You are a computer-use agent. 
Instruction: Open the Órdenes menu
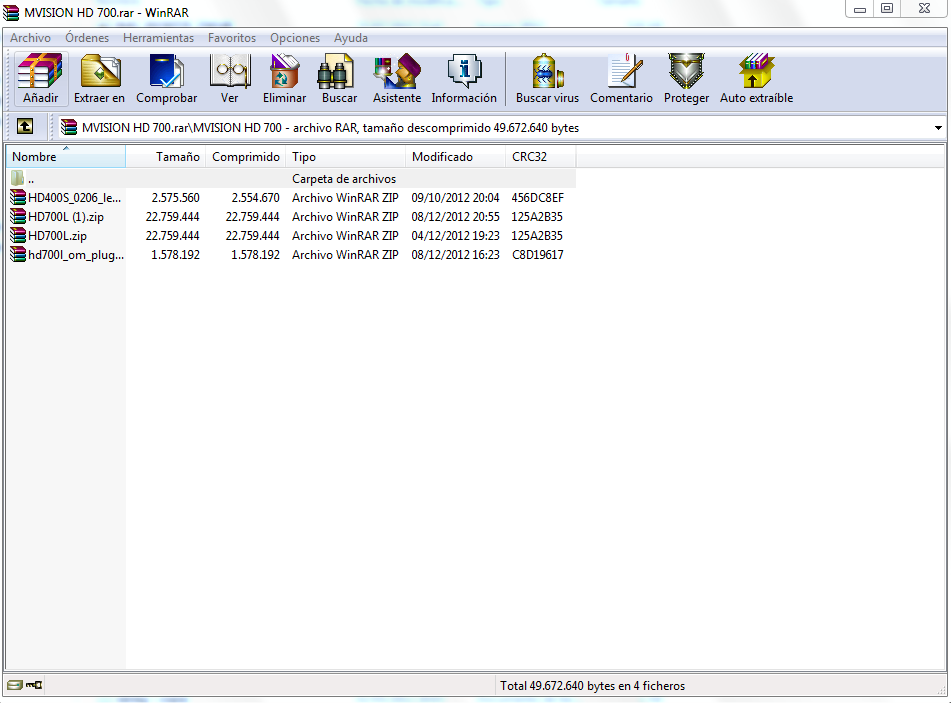(87, 38)
